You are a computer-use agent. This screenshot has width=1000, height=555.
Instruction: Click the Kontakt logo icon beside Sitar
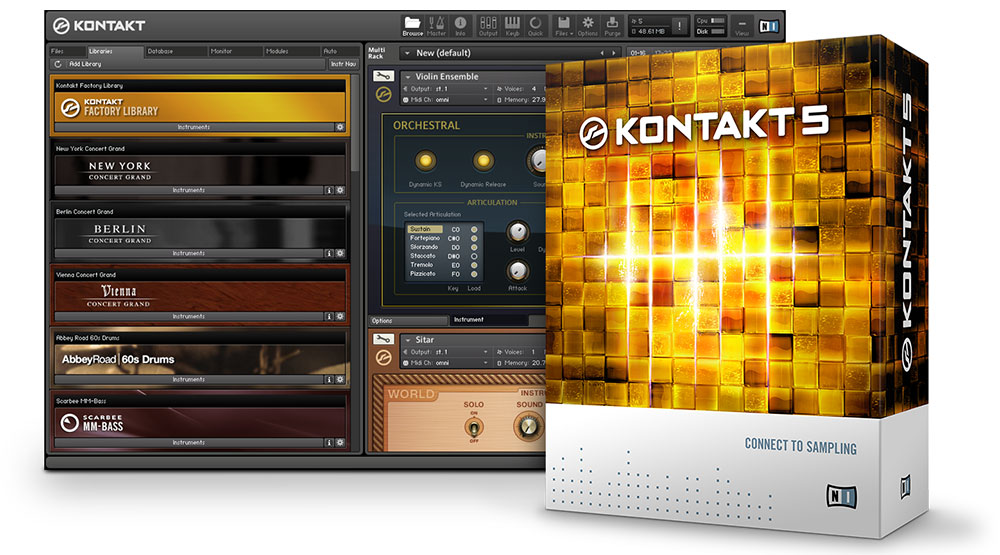coord(383,358)
